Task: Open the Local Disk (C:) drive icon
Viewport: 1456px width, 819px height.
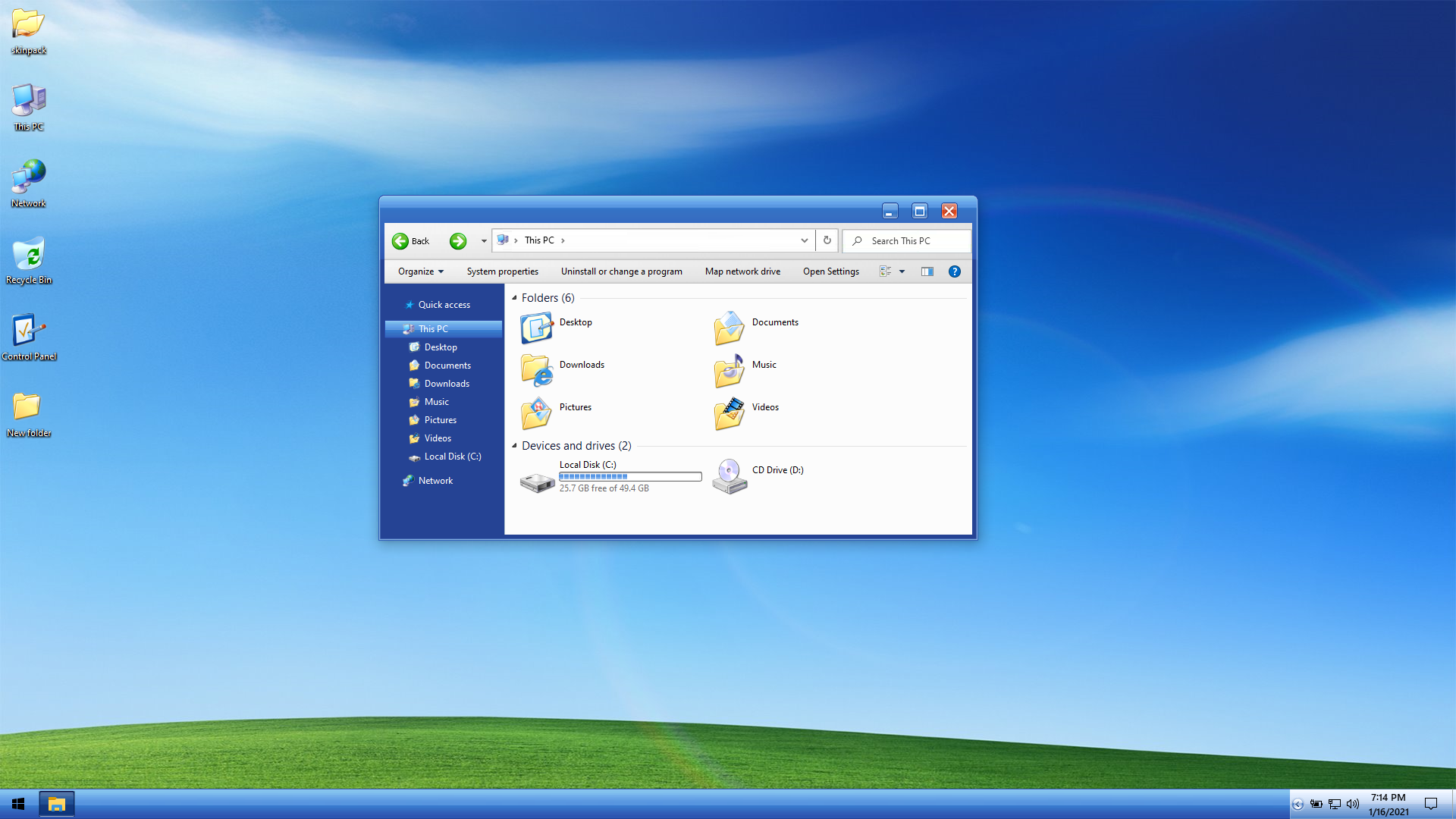Action: (537, 480)
